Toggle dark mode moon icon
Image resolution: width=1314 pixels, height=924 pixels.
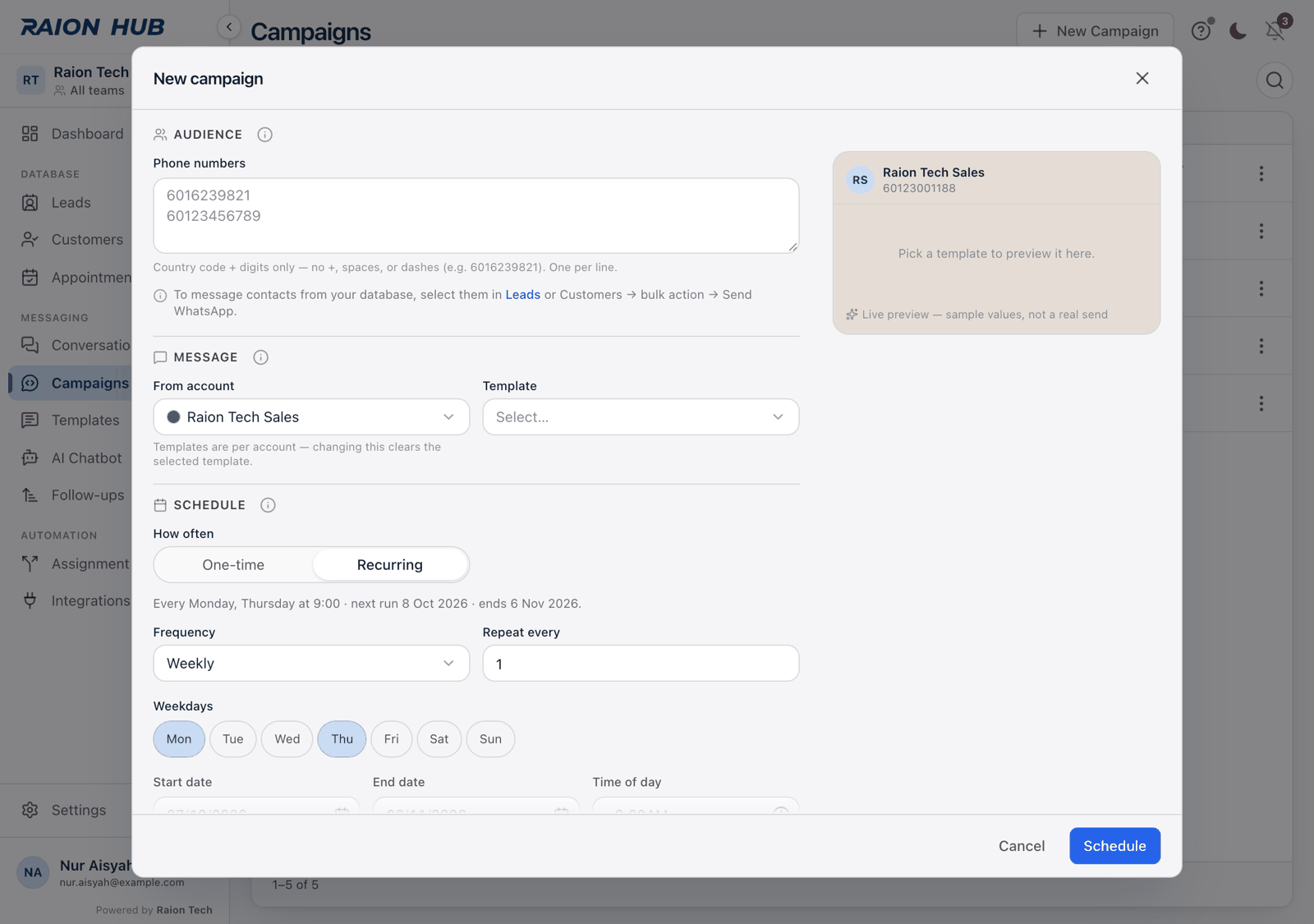1238,31
